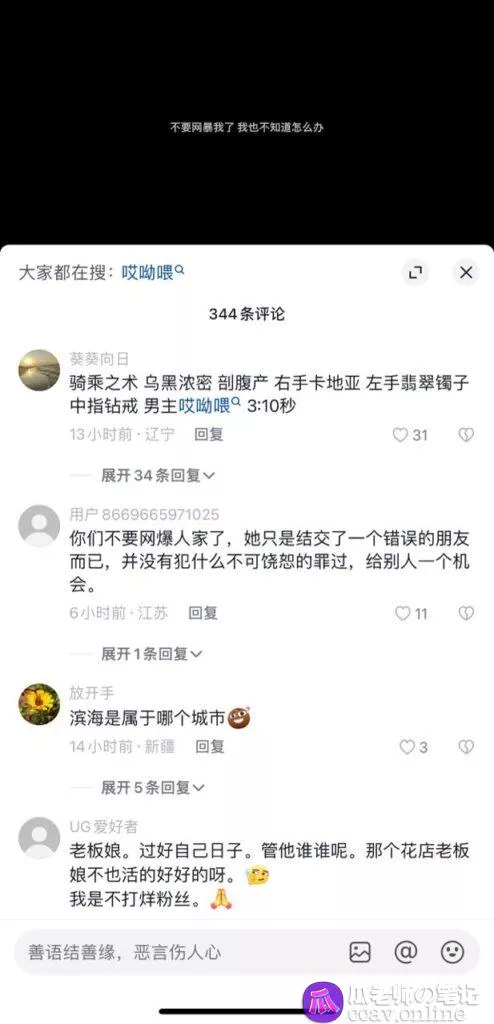Expand the comments panel to fullscreen
Viewport: 494px width, 1024px height.
point(415,272)
